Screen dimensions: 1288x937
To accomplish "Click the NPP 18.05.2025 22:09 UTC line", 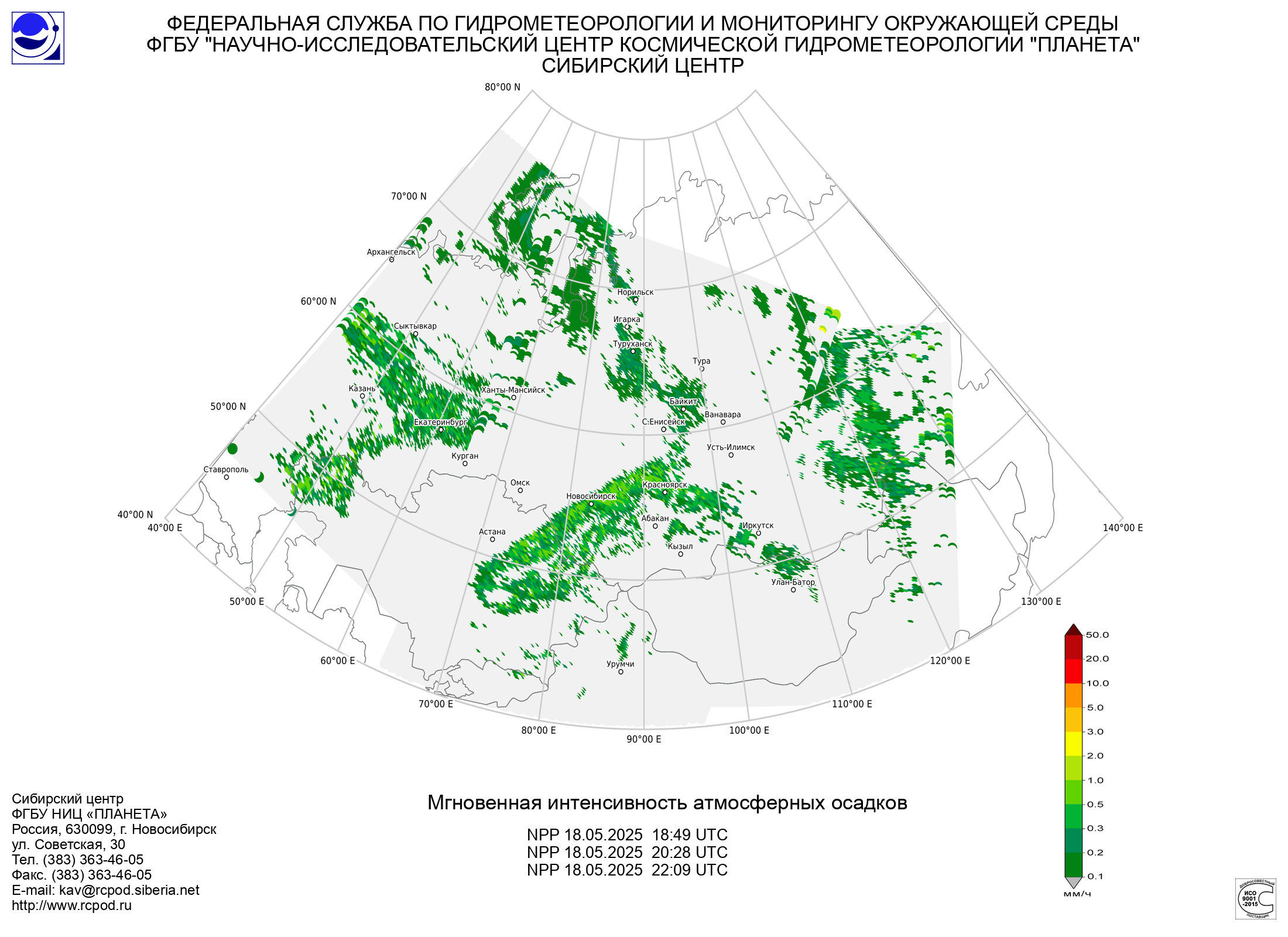I will click(627, 870).
